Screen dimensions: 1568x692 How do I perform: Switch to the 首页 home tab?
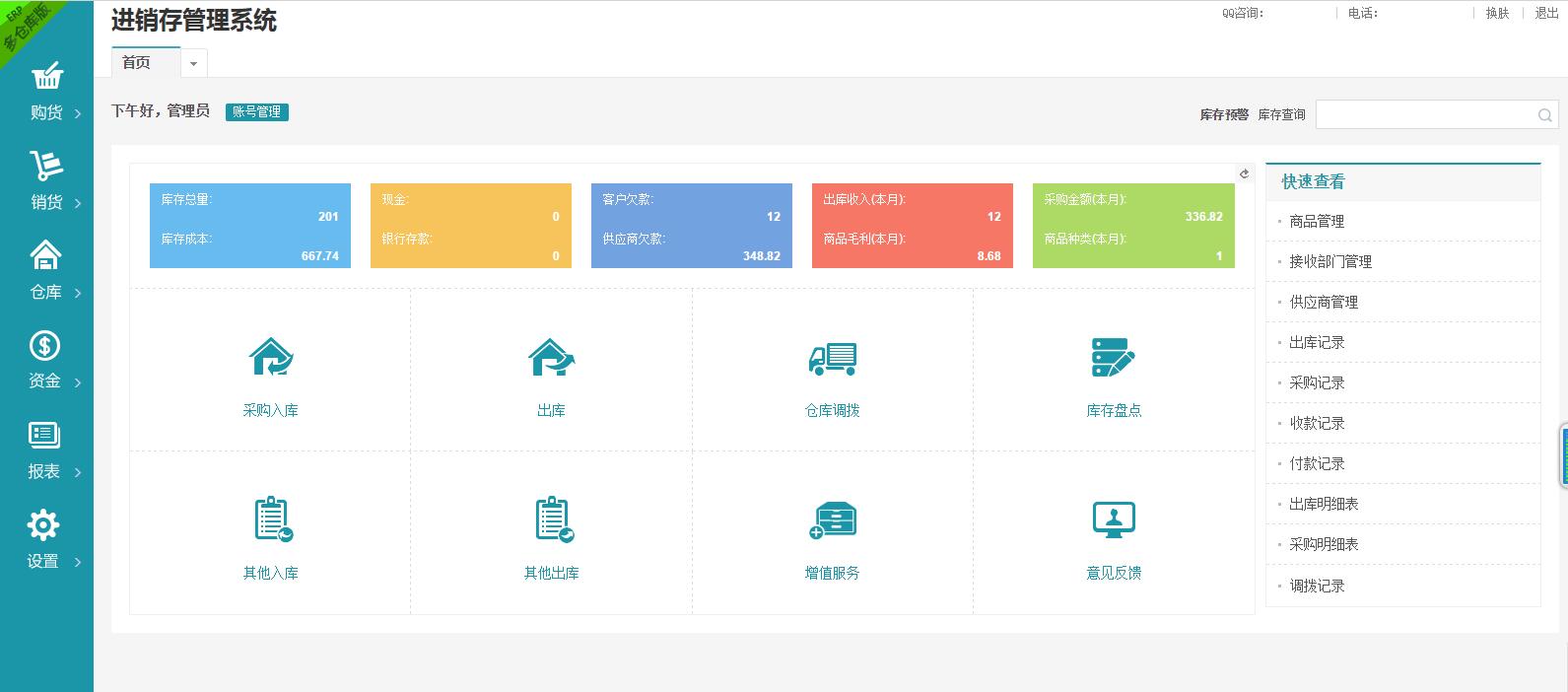(137, 63)
